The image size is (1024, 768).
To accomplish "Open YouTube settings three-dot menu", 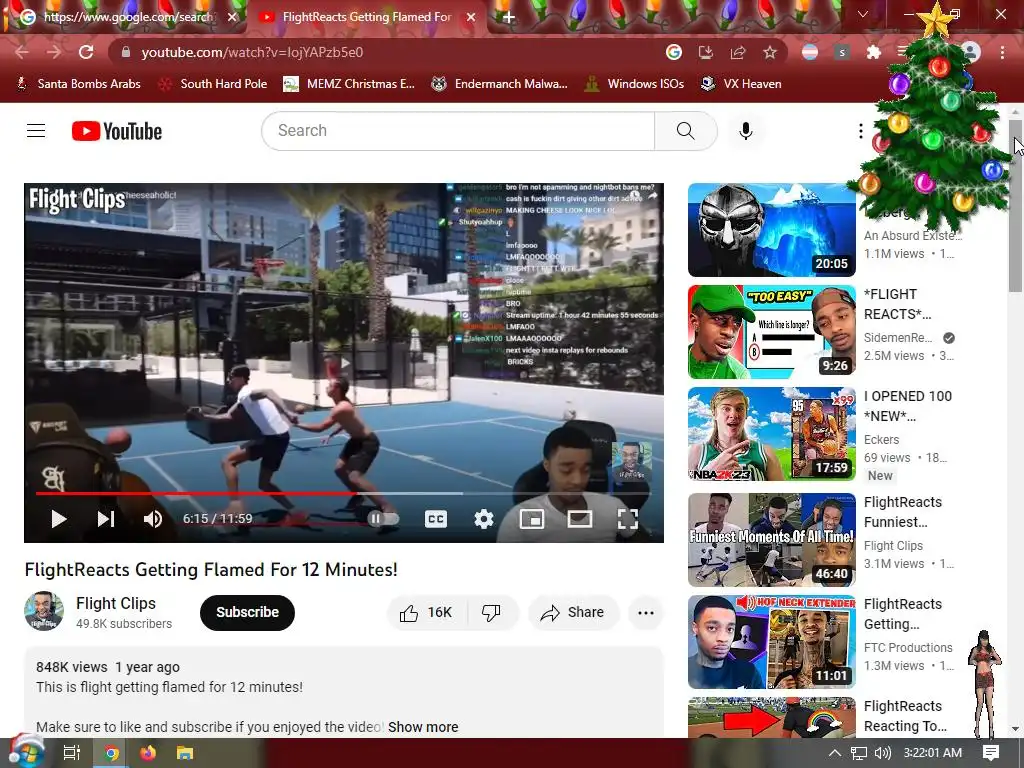I will point(861,131).
